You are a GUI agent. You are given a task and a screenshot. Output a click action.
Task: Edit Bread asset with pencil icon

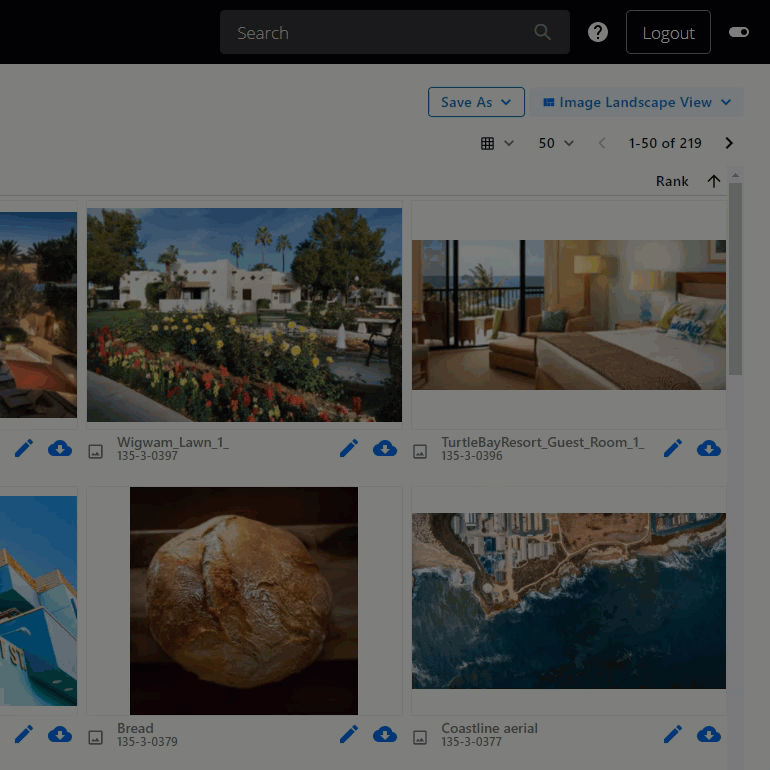(349, 735)
